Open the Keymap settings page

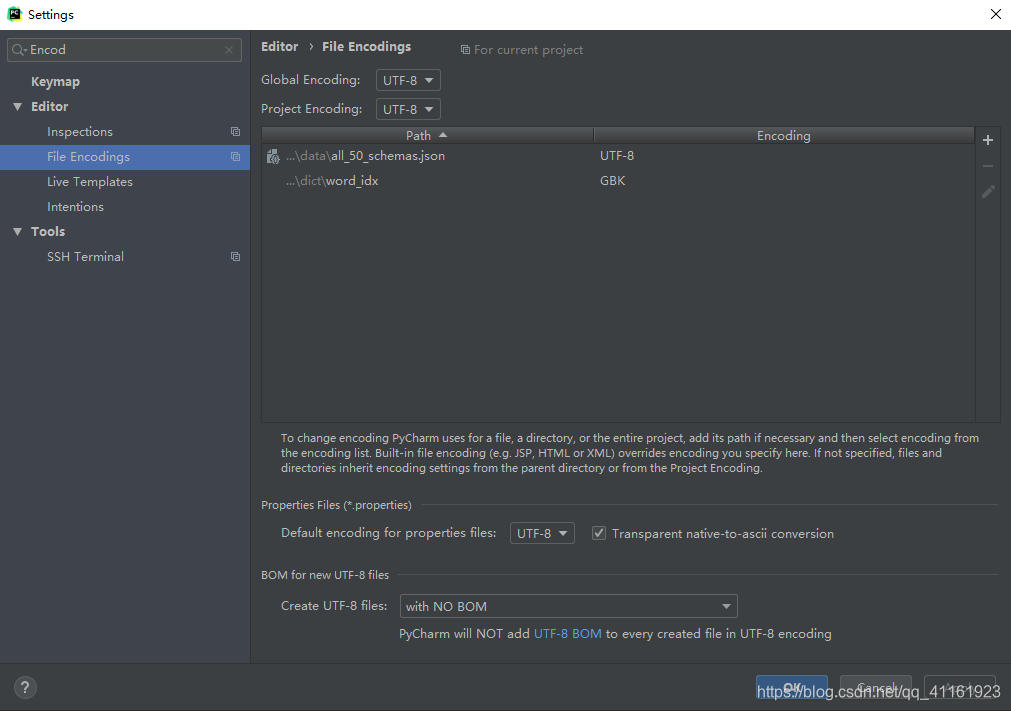pyautogui.click(x=55, y=81)
